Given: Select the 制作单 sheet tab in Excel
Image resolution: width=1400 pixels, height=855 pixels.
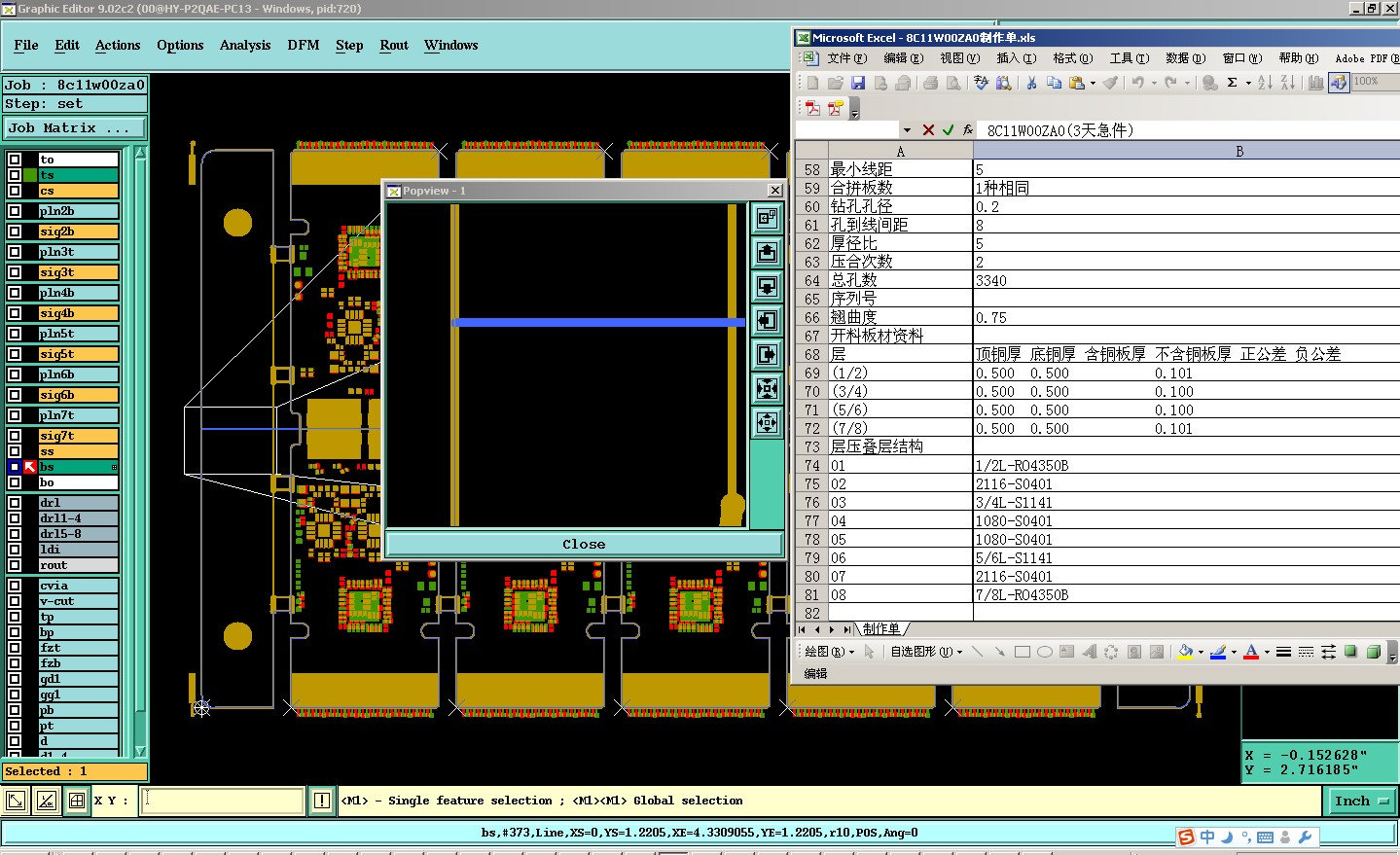Looking at the screenshot, I should point(881,629).
